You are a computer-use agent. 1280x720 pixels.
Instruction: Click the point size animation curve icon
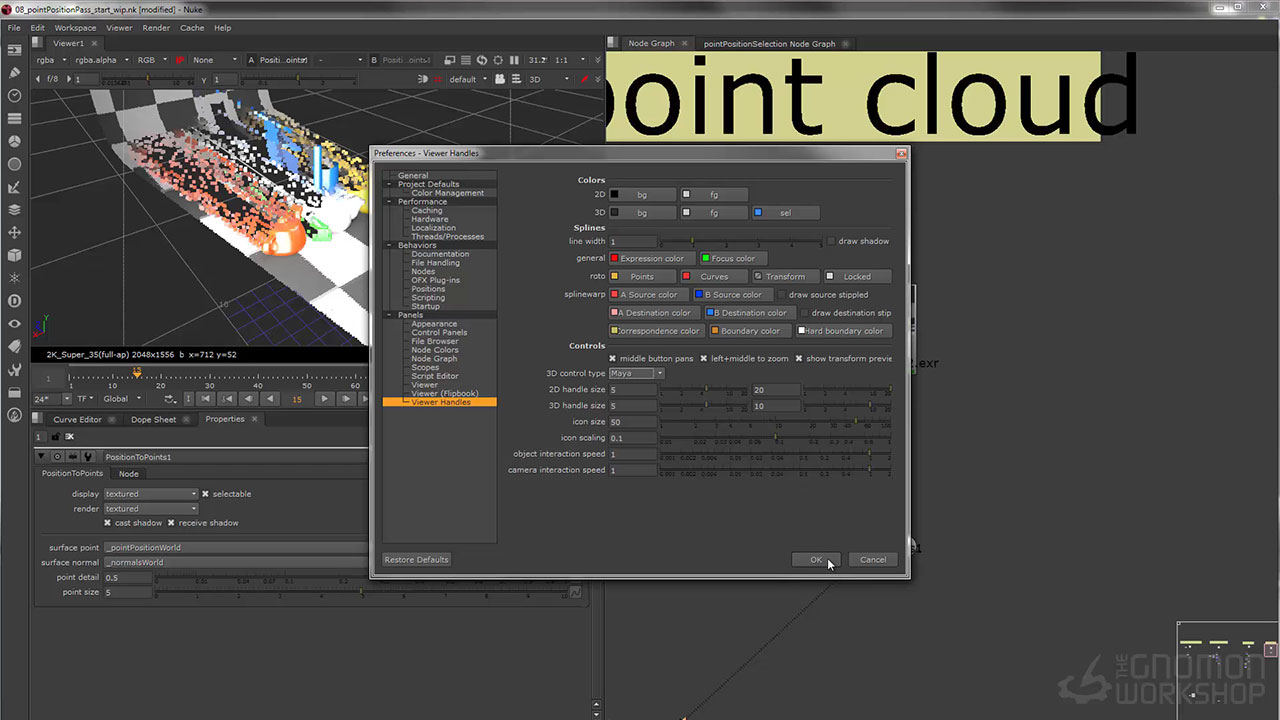click(x=576, y=592)
